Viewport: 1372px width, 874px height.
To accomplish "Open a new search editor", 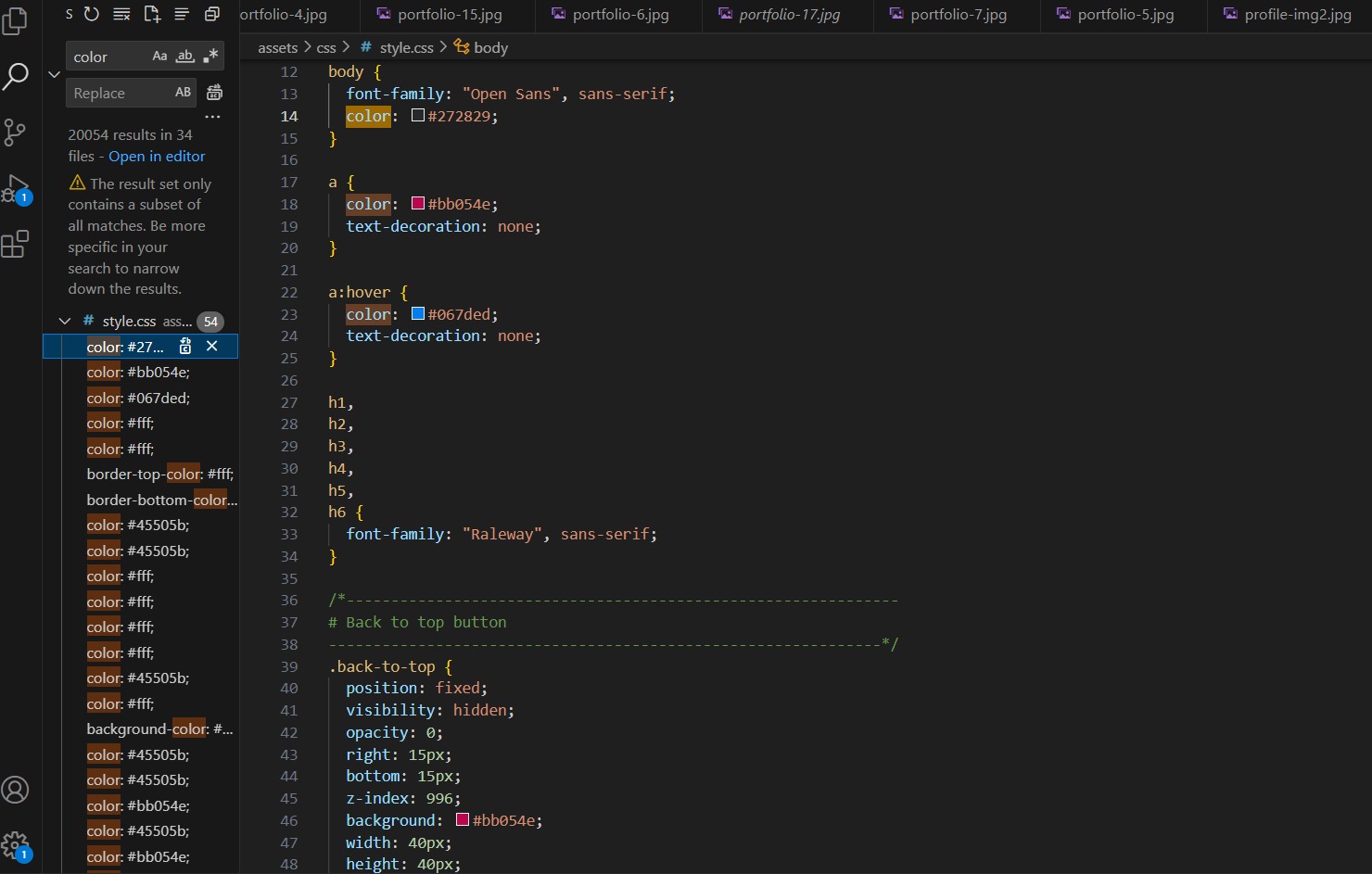I will coord(152,14).
